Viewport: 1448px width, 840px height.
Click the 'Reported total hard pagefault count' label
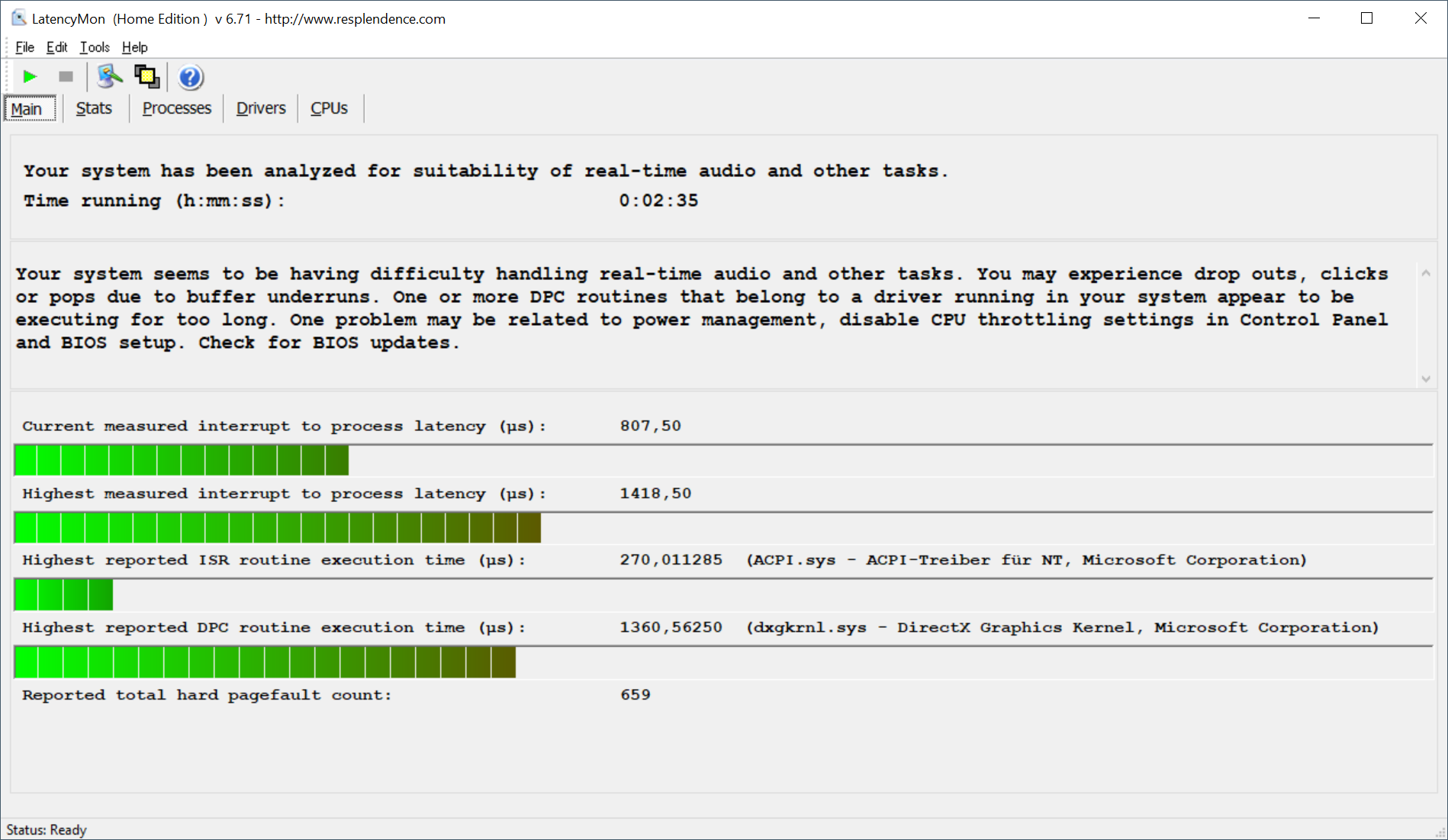207,695
